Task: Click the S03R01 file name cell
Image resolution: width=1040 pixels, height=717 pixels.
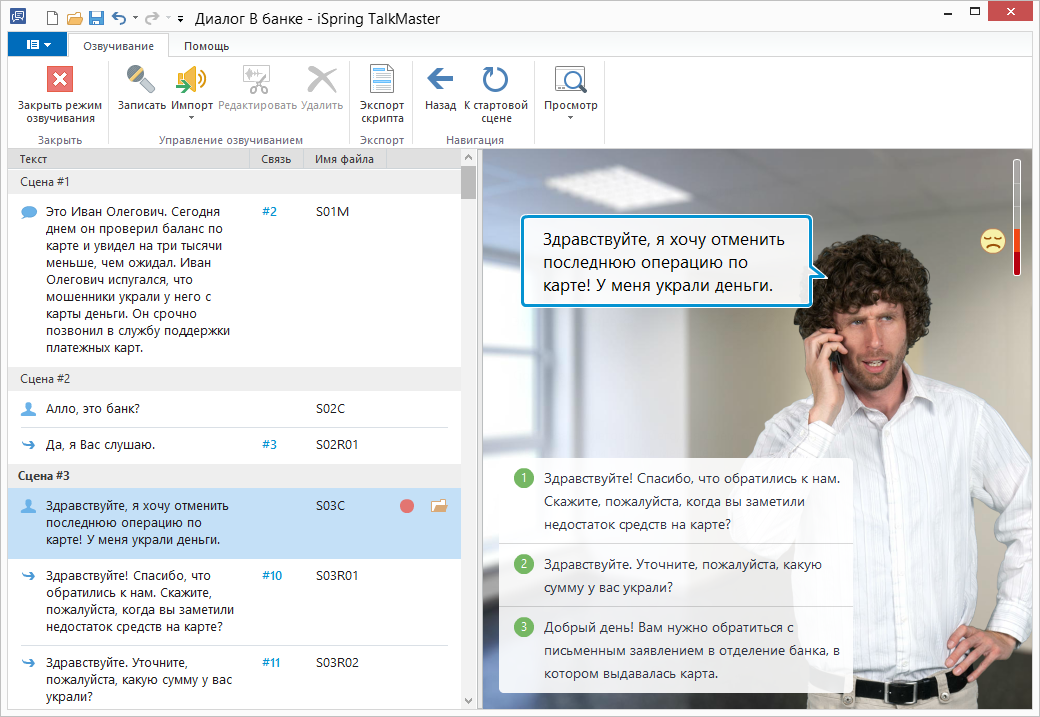Action: (337, 576)
